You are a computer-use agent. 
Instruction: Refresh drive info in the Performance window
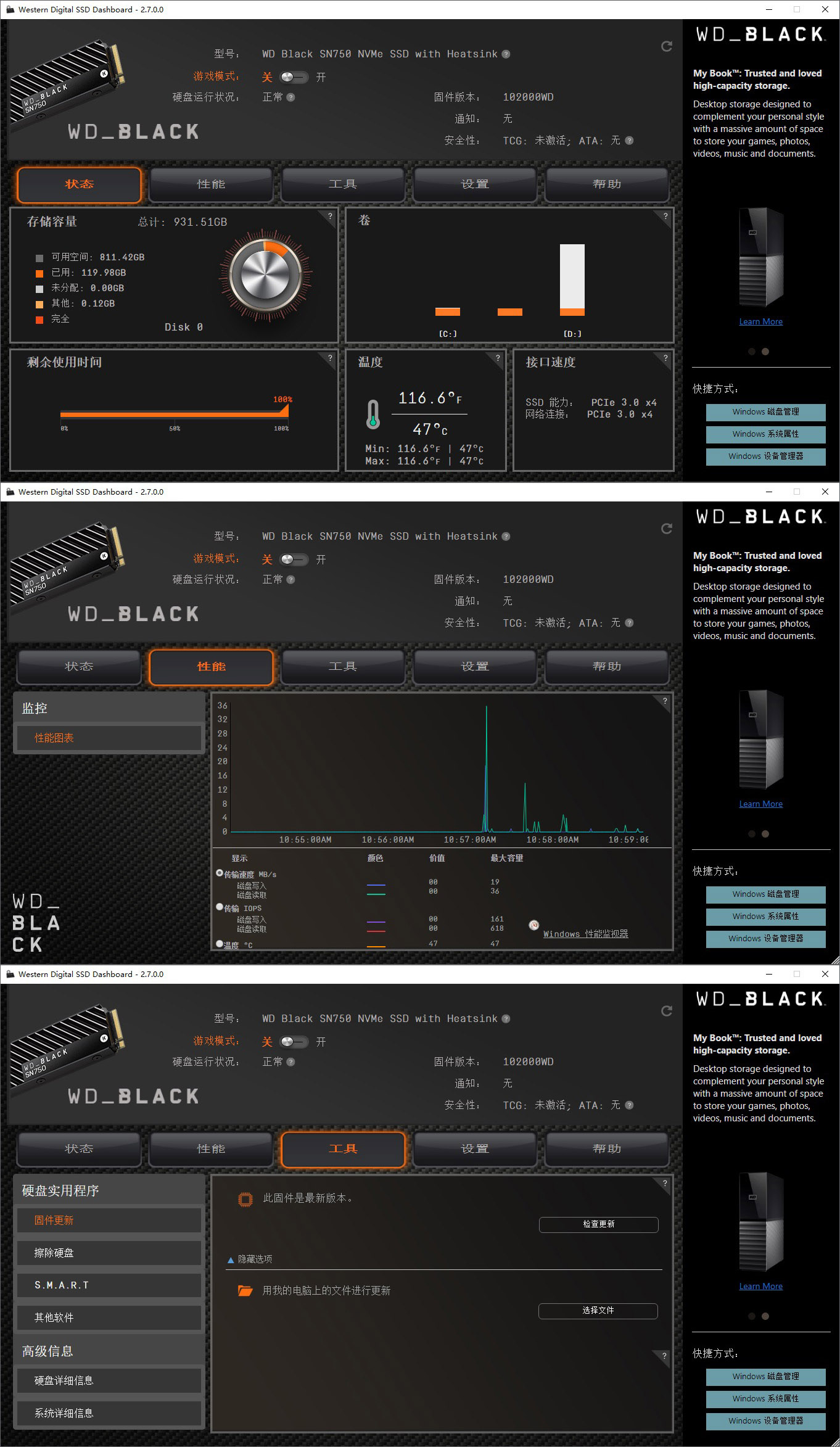pyautogui.click(x=667, y=529)
